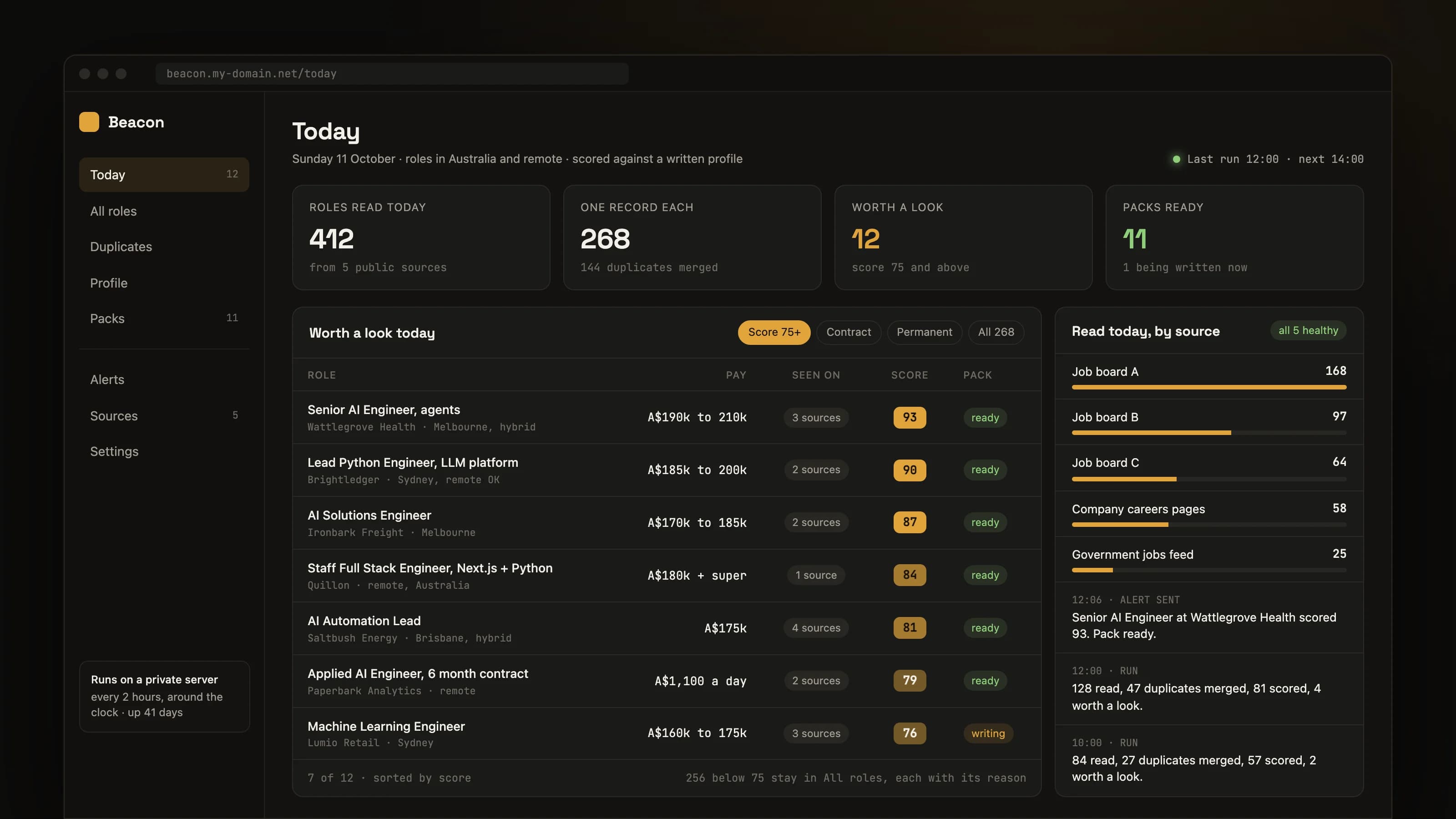
Task: Click the writing pack badge for Lumio Retail
Action: (x=988, y=733)
